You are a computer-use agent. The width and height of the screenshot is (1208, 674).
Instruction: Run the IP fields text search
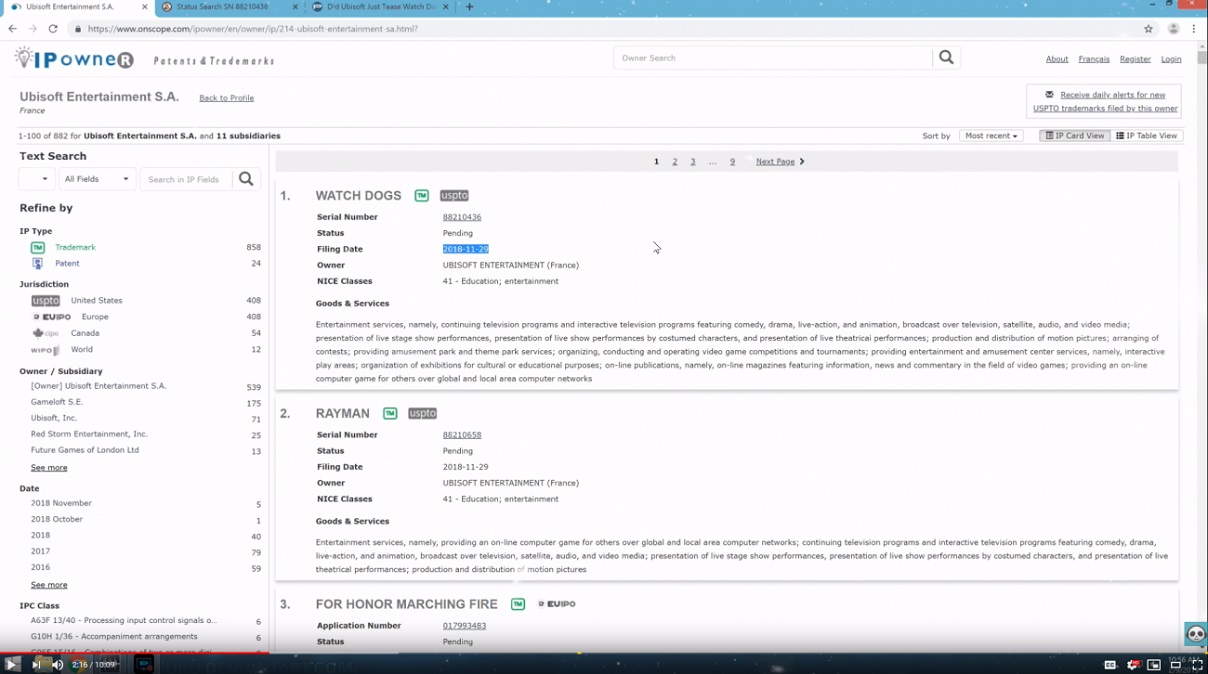246,179
